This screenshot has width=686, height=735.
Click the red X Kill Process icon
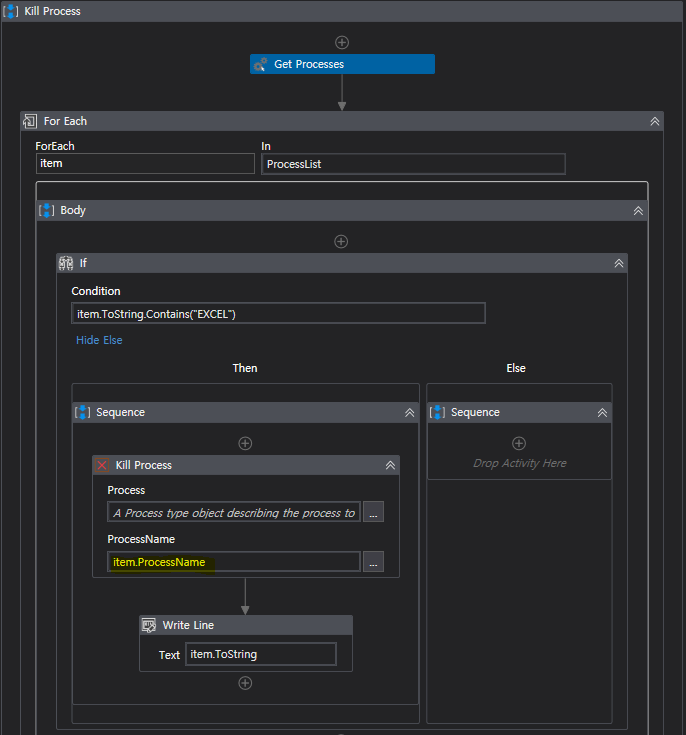coord(102,465)
